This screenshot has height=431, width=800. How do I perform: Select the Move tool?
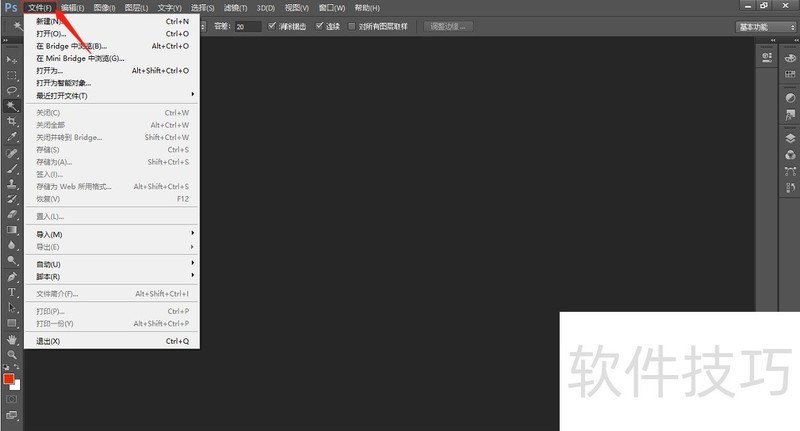tap(12, 60)
